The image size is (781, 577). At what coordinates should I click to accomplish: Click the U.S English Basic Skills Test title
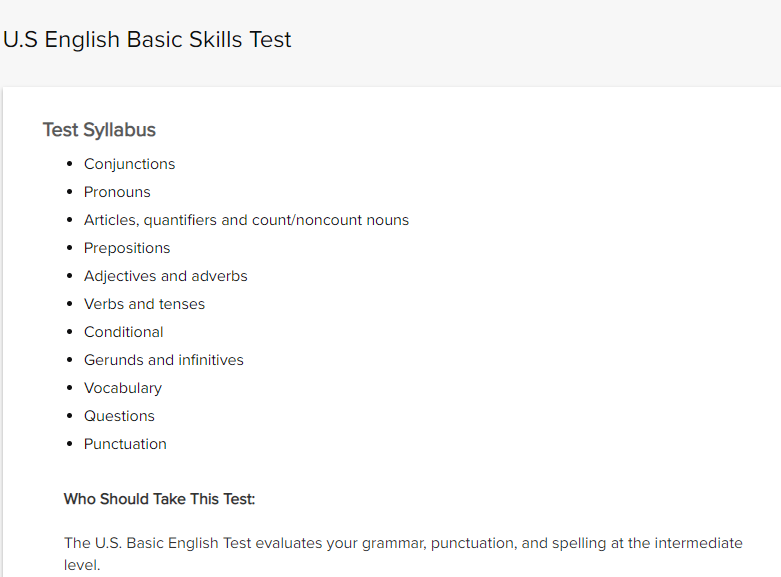tap(147, 40)
